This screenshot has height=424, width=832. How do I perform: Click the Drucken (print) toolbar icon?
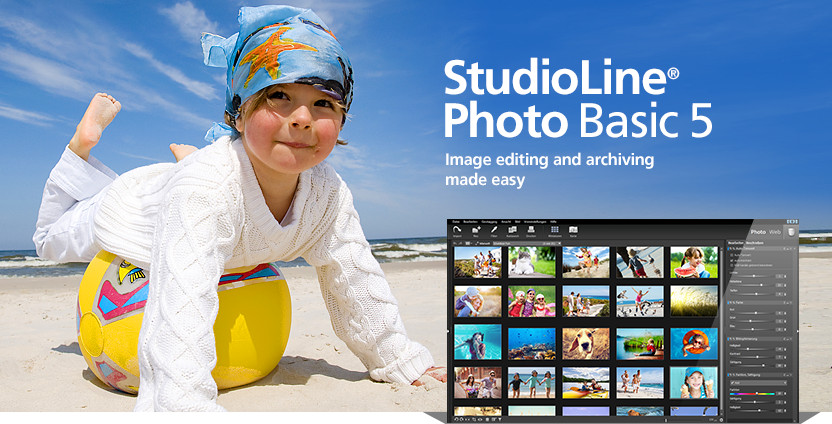pos(531,230)
